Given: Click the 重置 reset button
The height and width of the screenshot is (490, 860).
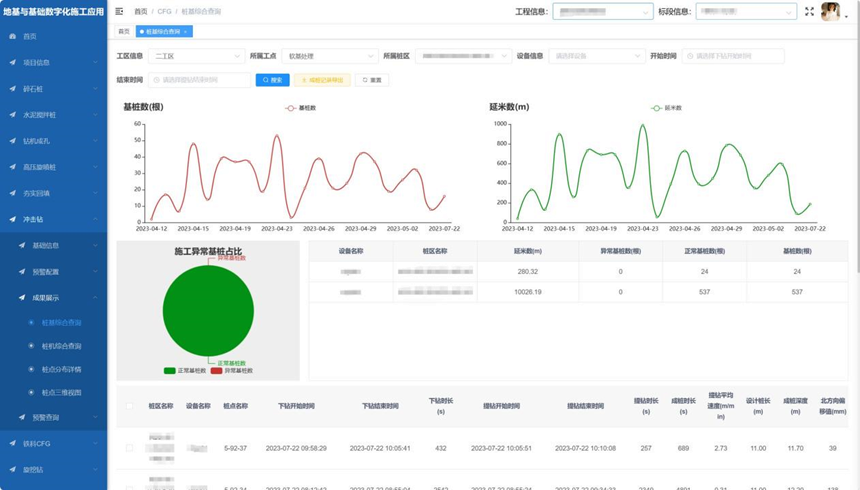Looking at the screenshot, I should point(372,80).
